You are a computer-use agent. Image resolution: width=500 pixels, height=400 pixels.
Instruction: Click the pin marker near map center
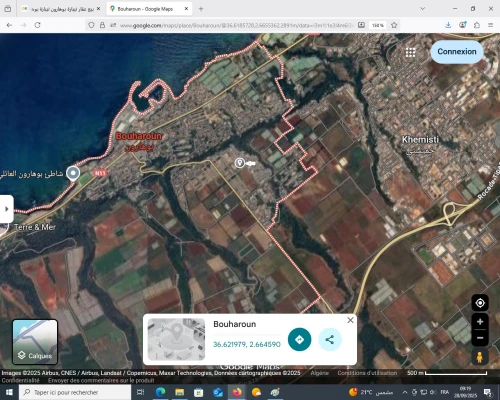[x=239, y=163]
